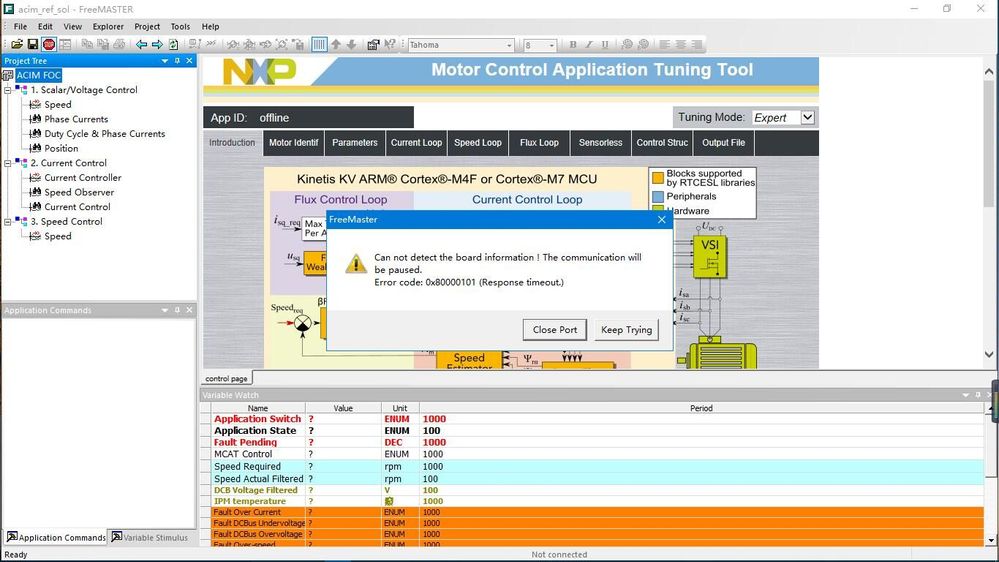The image size is (999, 562).
Task: Click the align right toolbar icon
Action: tap(696, 45)
